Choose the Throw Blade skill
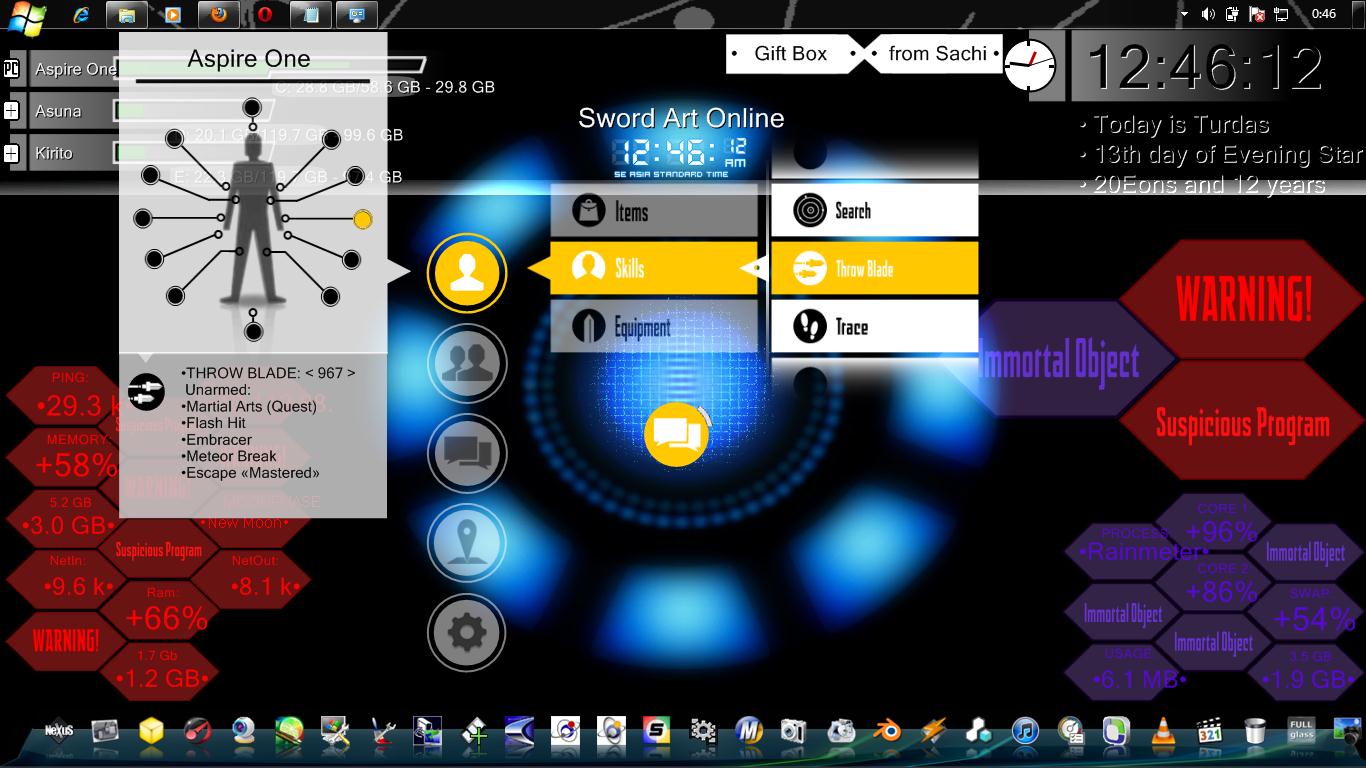Image resolution: width=1366 pixels, height=768 pixels. tap(874, 268)
